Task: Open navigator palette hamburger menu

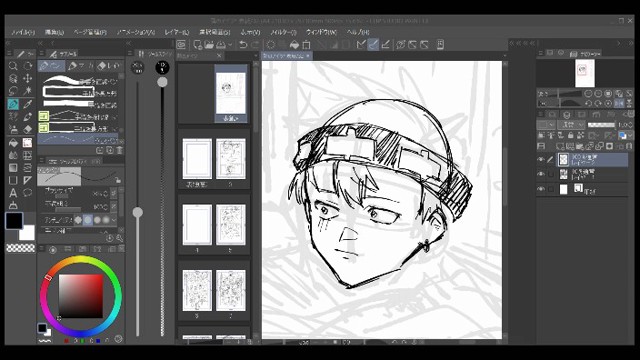Action: [541, 53]
